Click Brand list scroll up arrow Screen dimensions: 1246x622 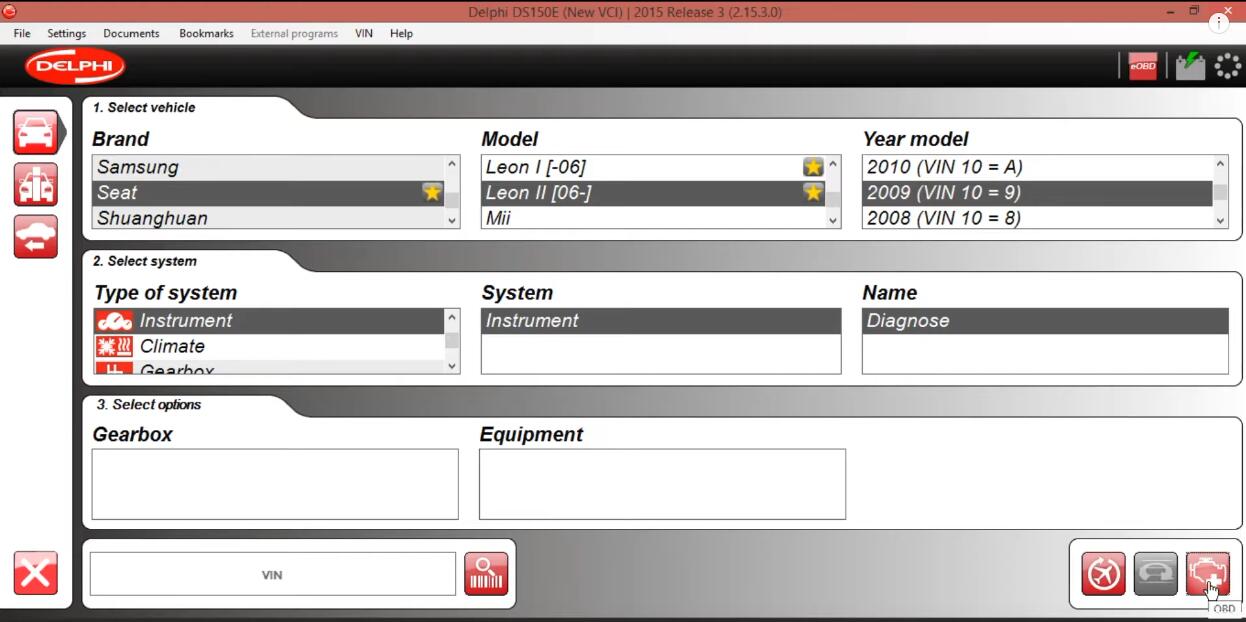click(x=452, y=164)
